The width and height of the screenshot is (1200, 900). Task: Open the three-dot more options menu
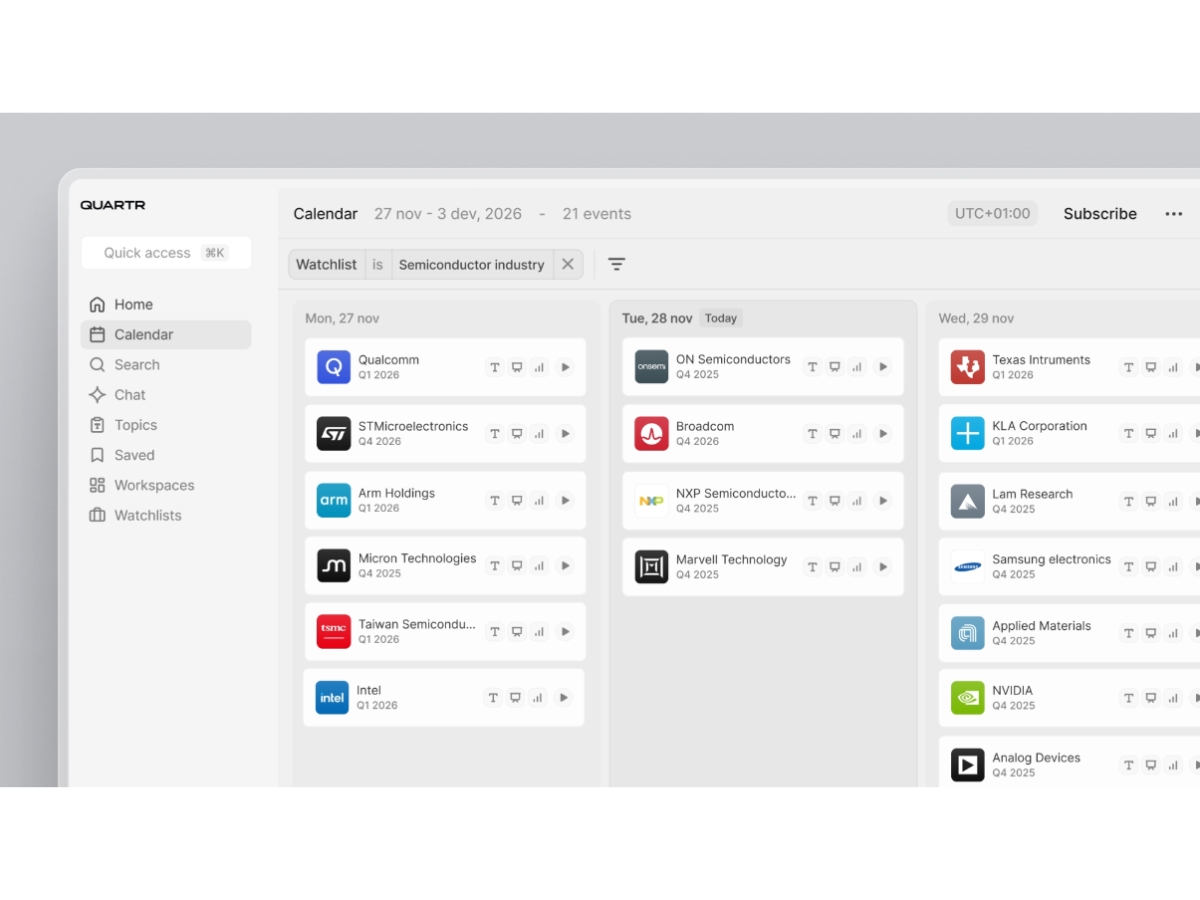[1174, 214]
